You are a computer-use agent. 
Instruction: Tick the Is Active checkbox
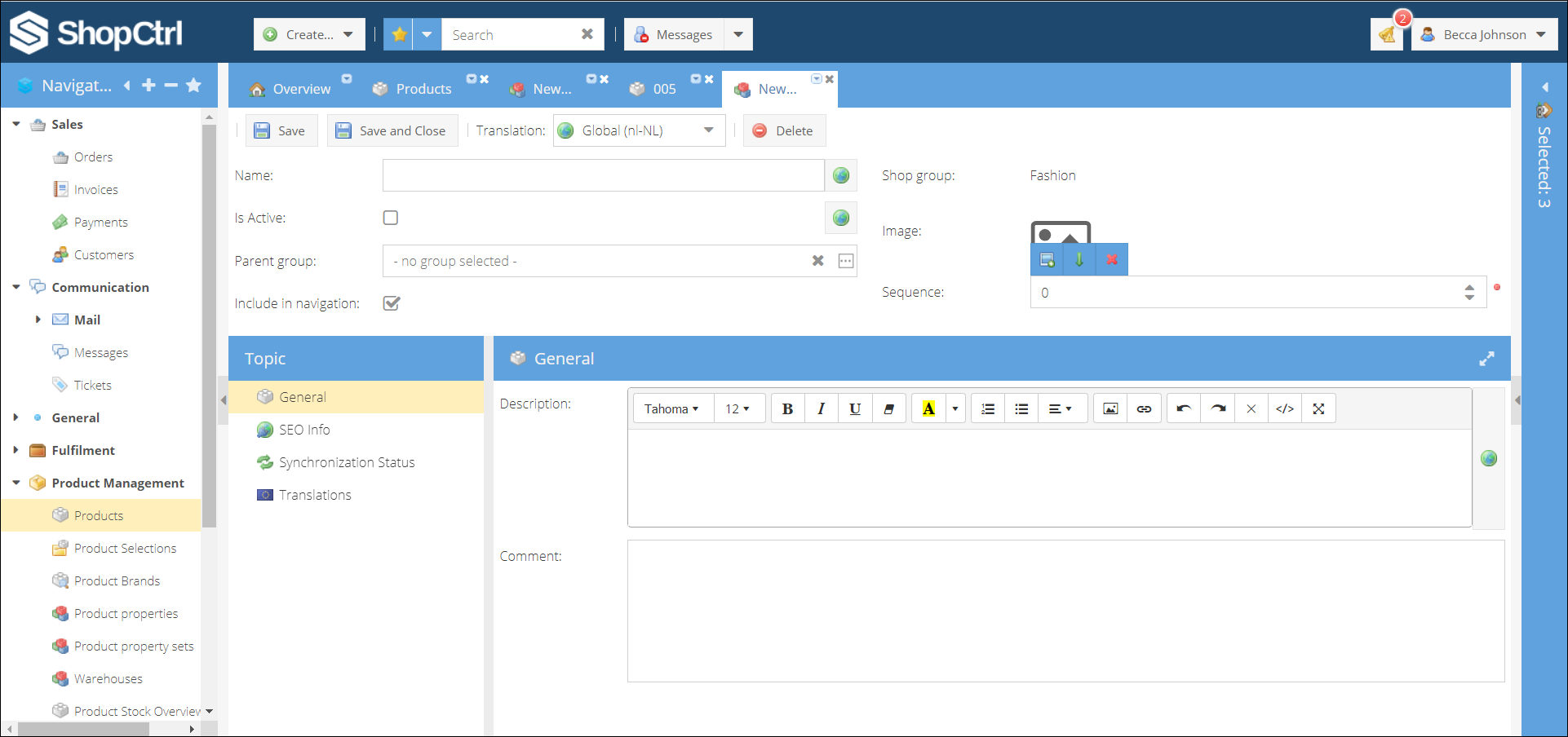391,218
